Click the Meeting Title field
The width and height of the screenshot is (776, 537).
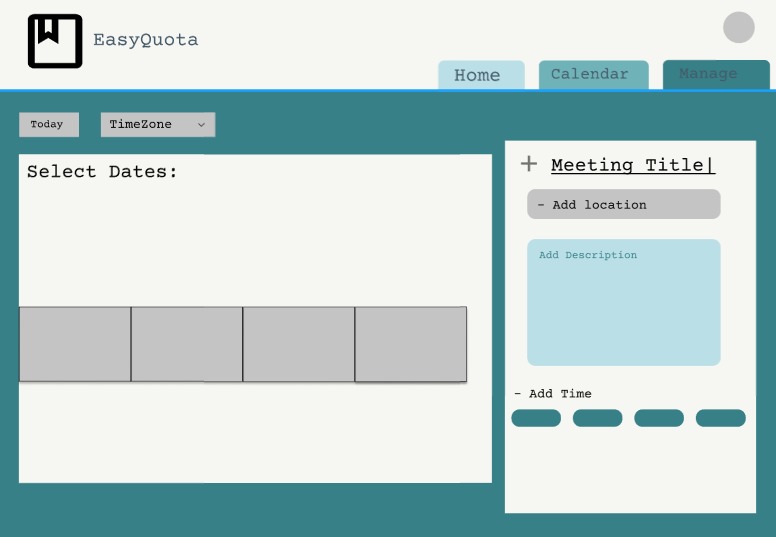[633, 165]
